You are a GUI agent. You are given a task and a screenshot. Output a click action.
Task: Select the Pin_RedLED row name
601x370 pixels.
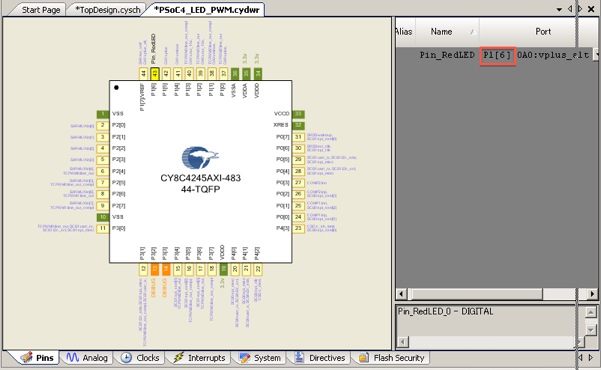447,55
